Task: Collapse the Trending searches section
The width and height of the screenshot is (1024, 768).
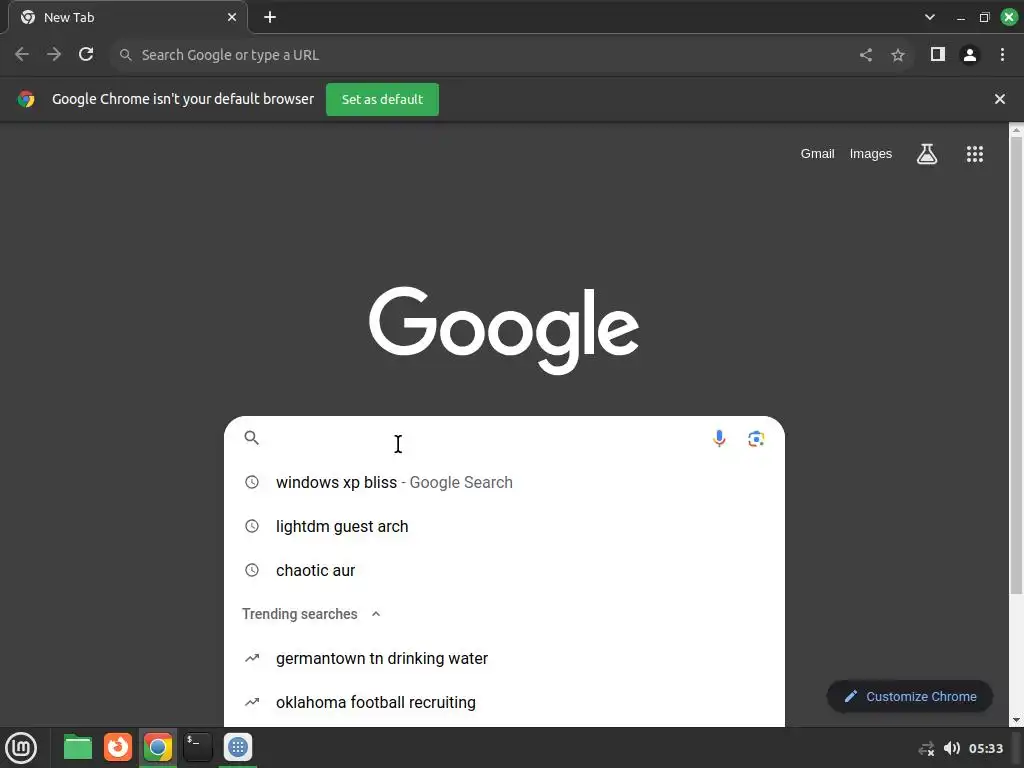Action: pos(376,614)
